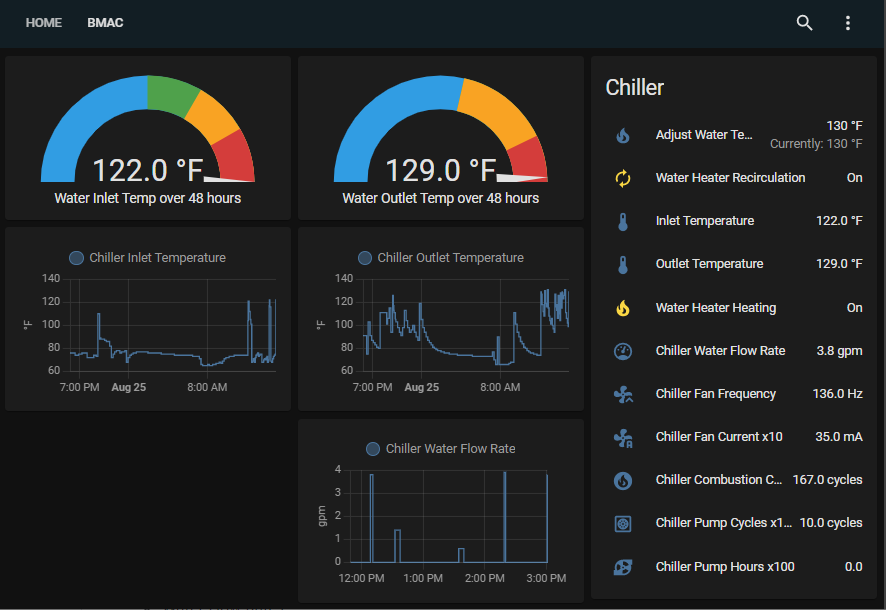Toggle the Chiller Outlet Temperature legend dot
Viewport: 886px width, 610px height.
(365, 258)
